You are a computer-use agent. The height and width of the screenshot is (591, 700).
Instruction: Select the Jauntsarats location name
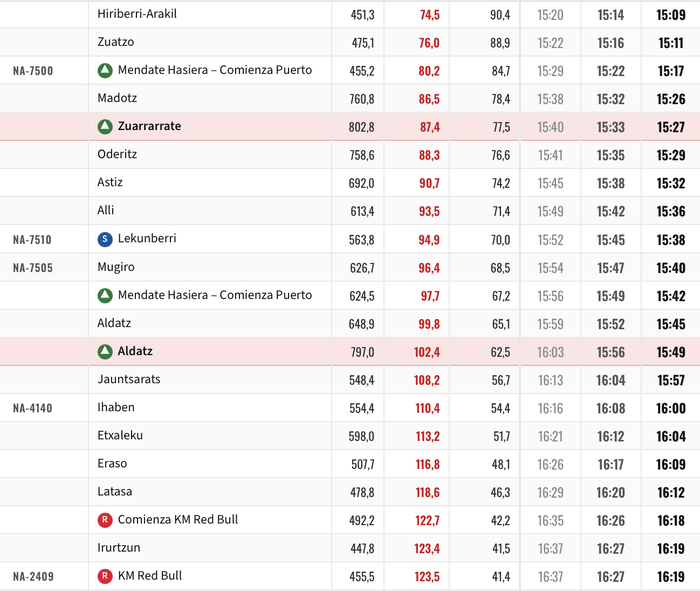(x=129, y=380)
